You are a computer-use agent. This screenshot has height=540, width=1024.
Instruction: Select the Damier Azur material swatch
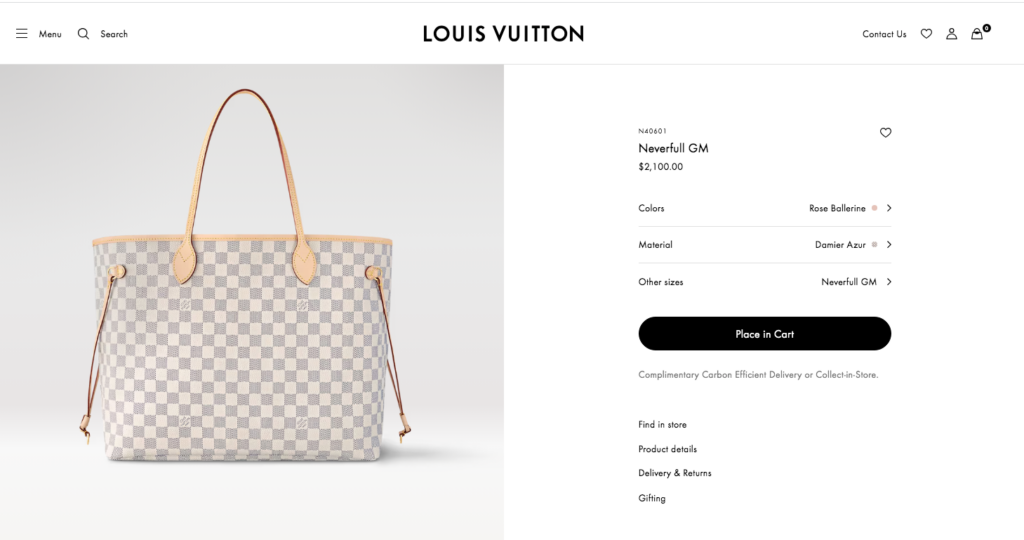pos(874,245)
